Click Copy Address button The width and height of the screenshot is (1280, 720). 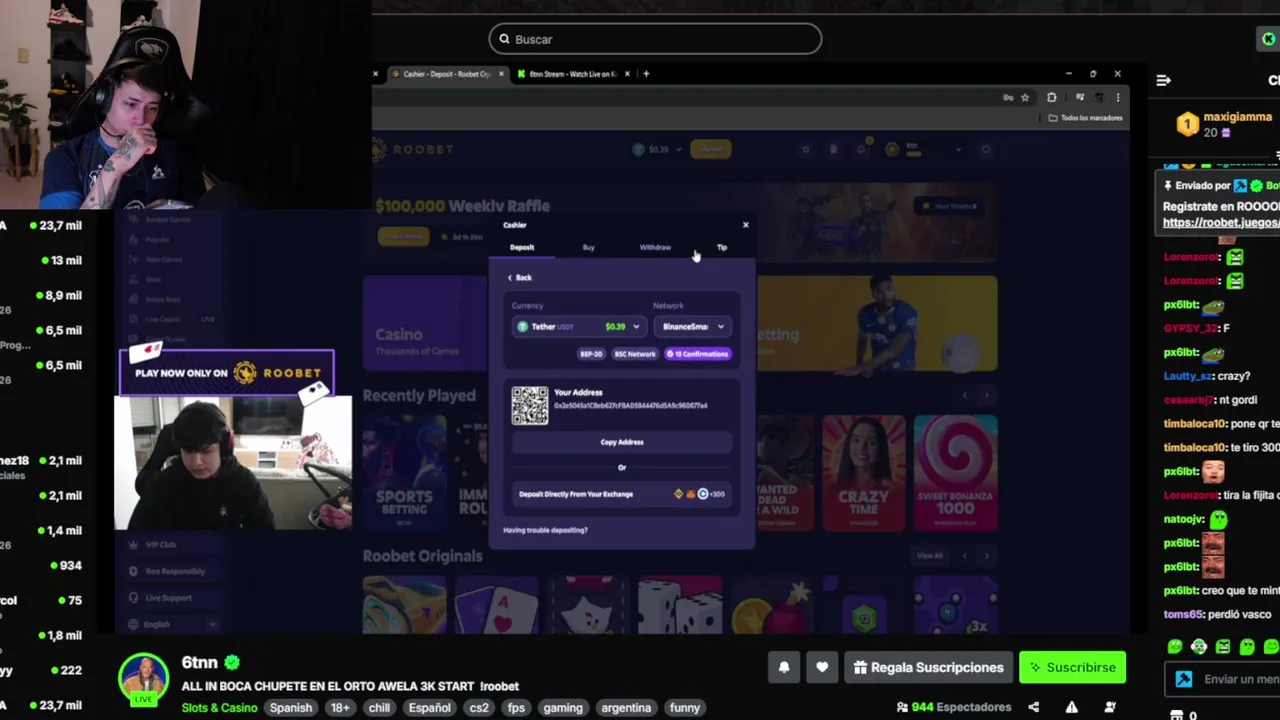622,442
